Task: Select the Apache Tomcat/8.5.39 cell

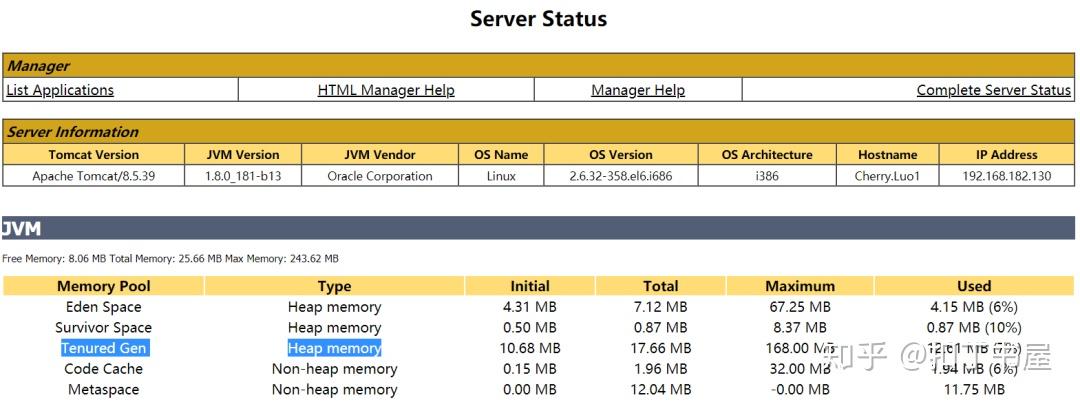Action: 94,176
